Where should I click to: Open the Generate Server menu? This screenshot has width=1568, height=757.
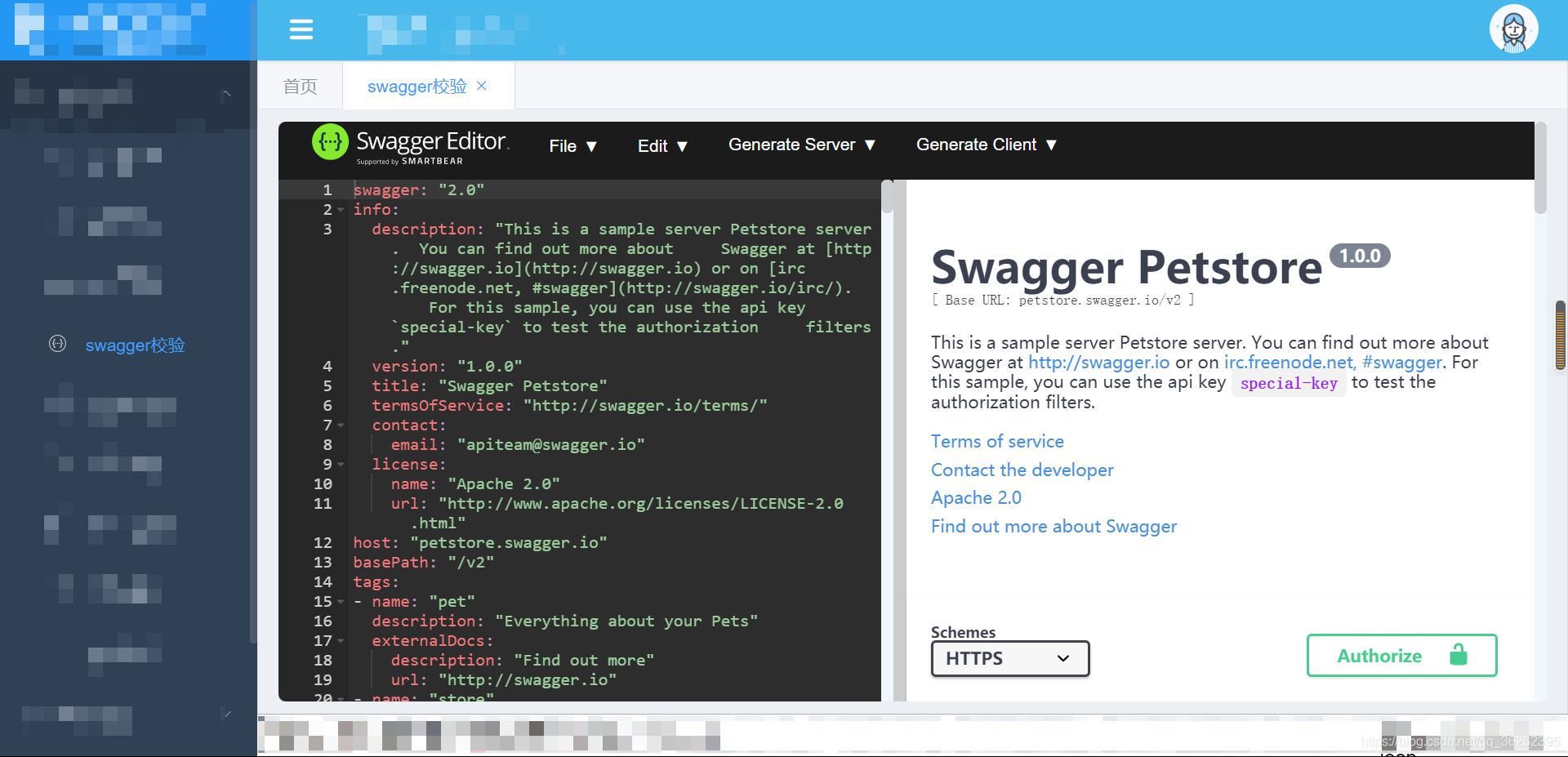click(800, 145)
